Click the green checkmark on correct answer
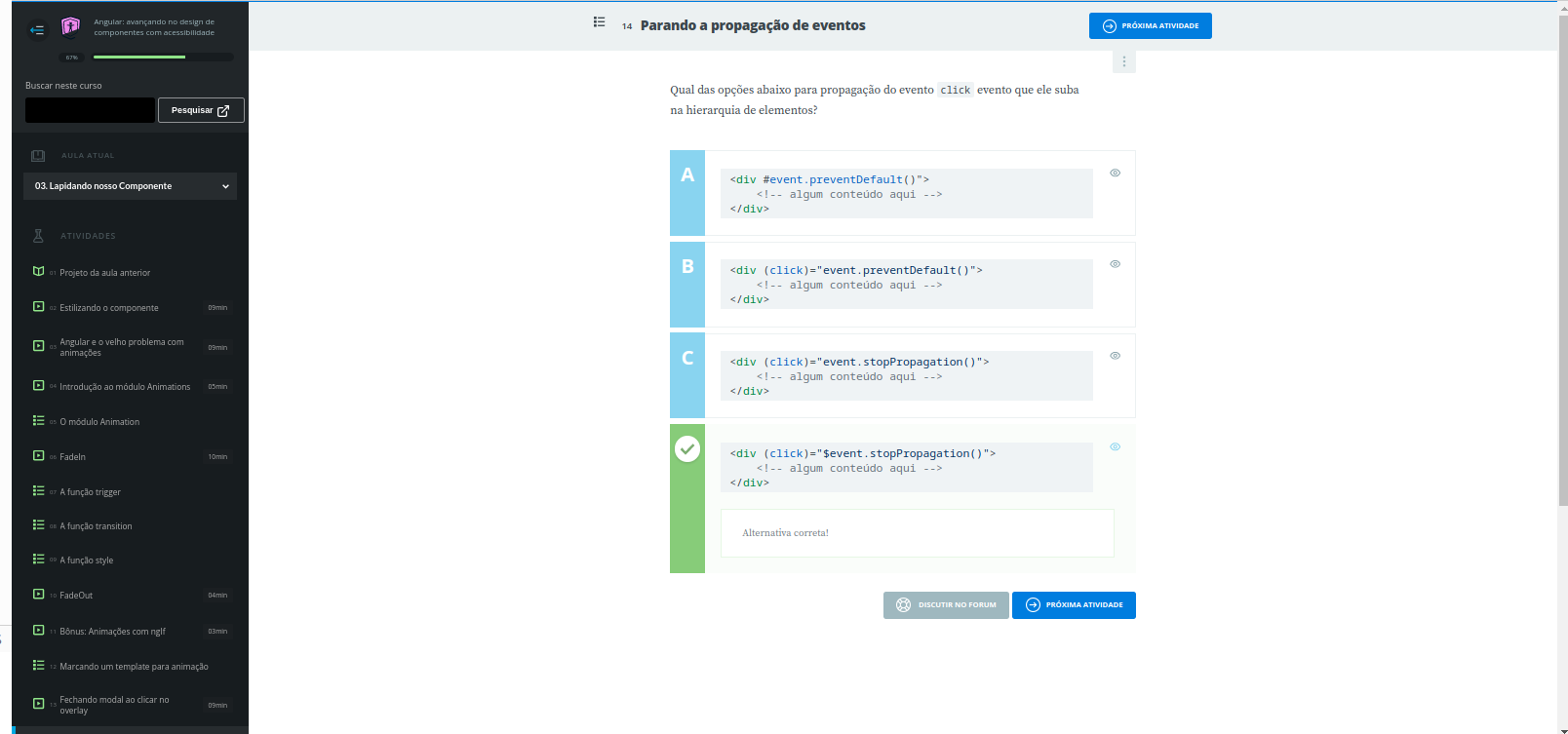The width and height of the screenshot is (1568, 734). [687, 448]
